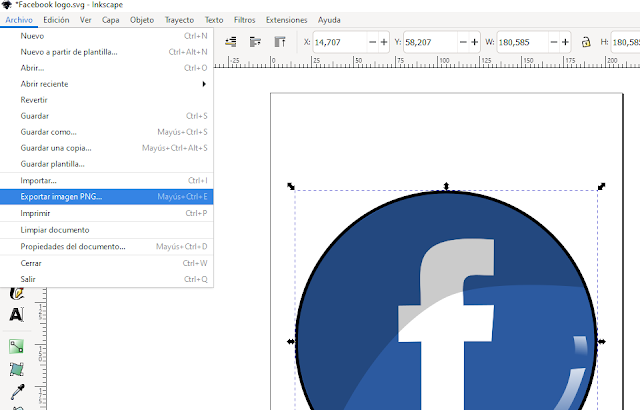Open the Capa menu
The width and height of the screenshot is (640, 410).
(111, 20)
